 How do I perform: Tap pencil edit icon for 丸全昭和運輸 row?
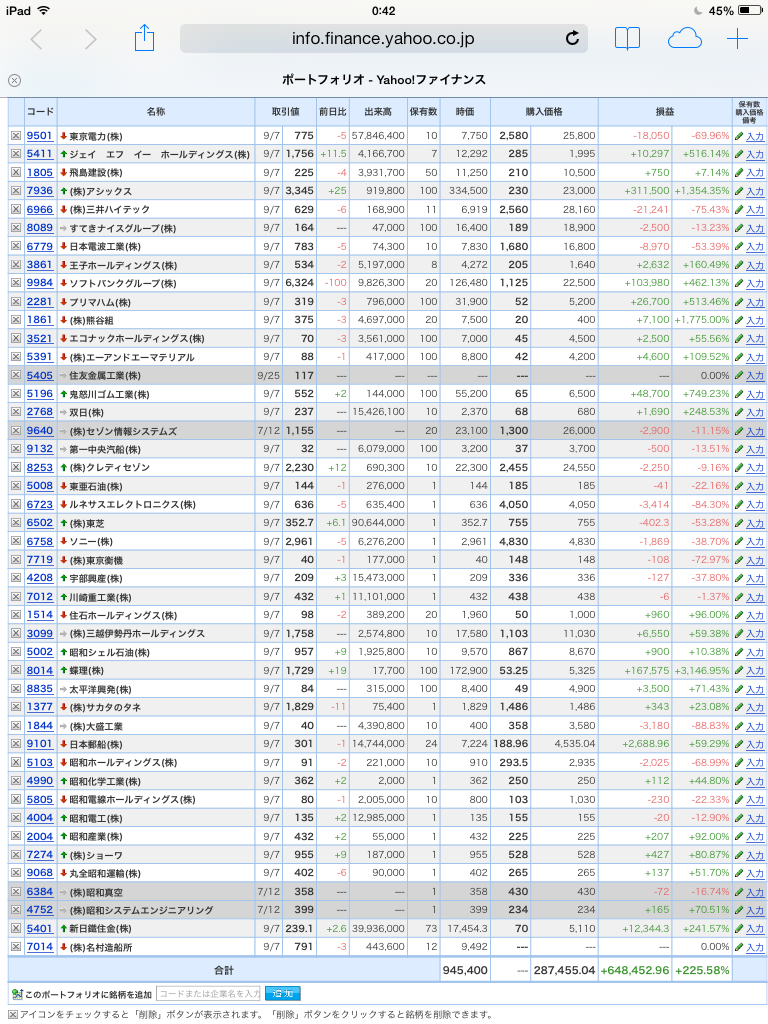pyautogui.click(x=739, y=873)
